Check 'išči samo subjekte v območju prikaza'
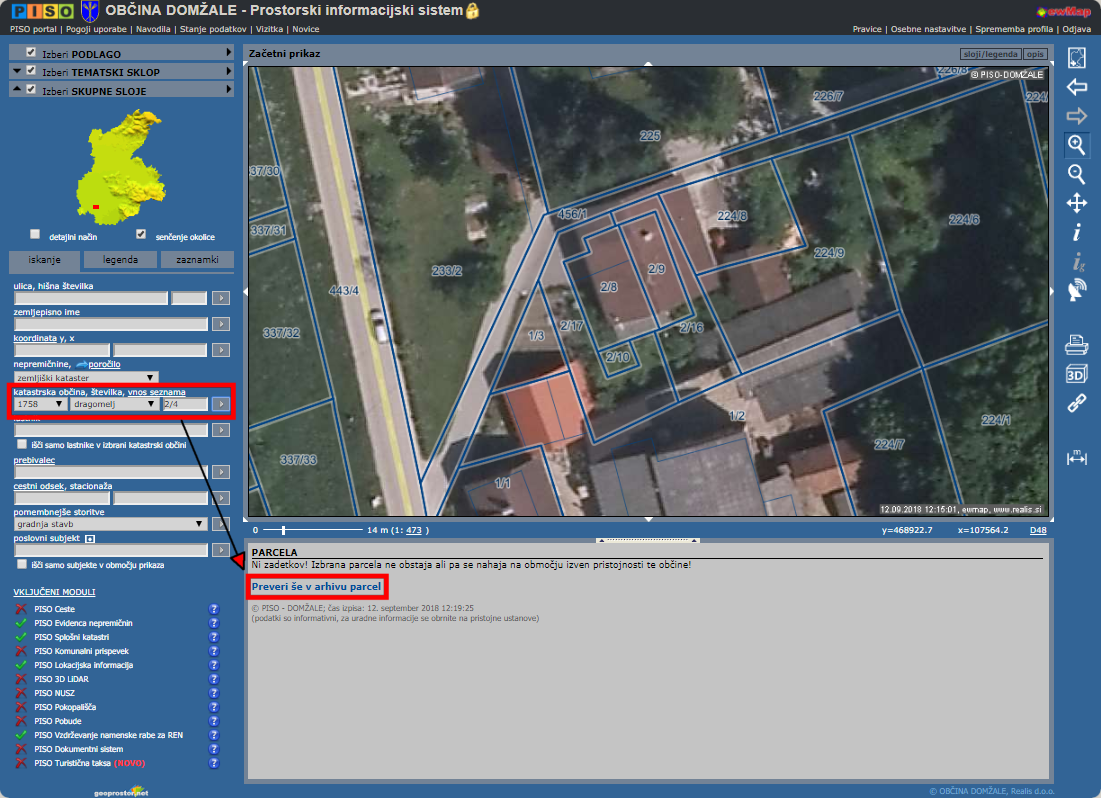Viewport: 1101px width, 798px height. [x=21, y=565]
